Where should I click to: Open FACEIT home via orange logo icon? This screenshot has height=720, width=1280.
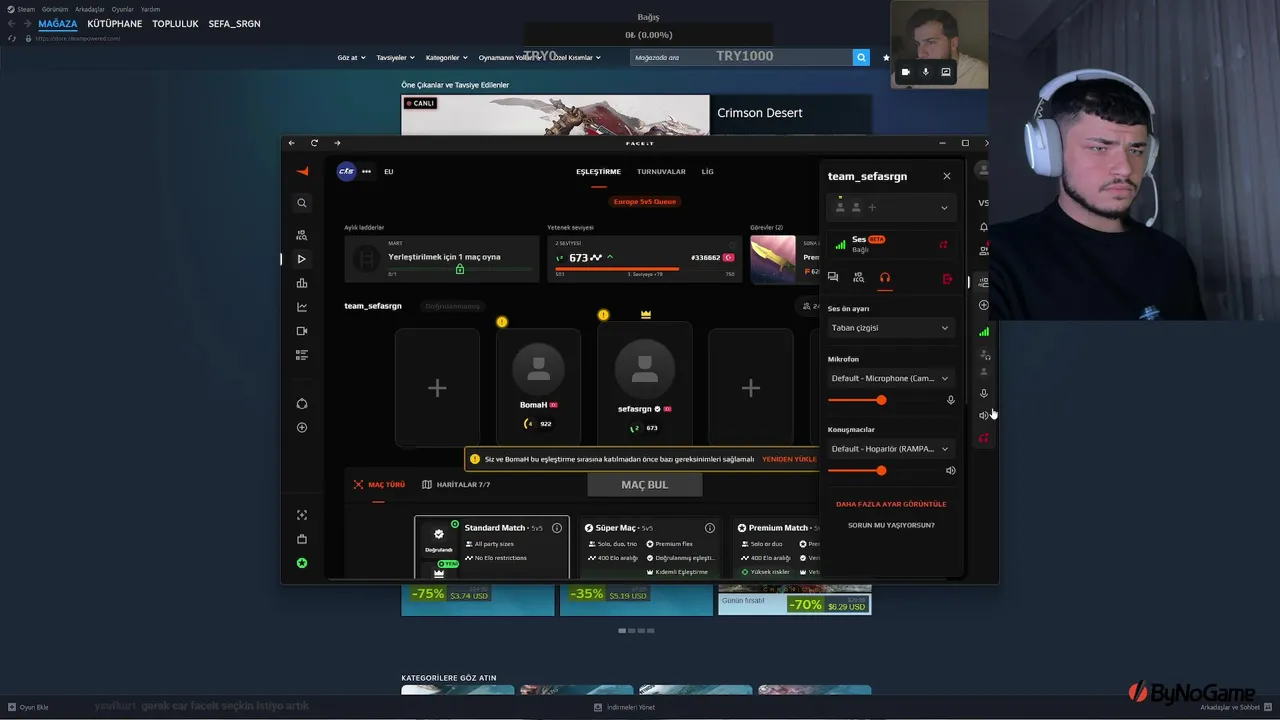302,171
